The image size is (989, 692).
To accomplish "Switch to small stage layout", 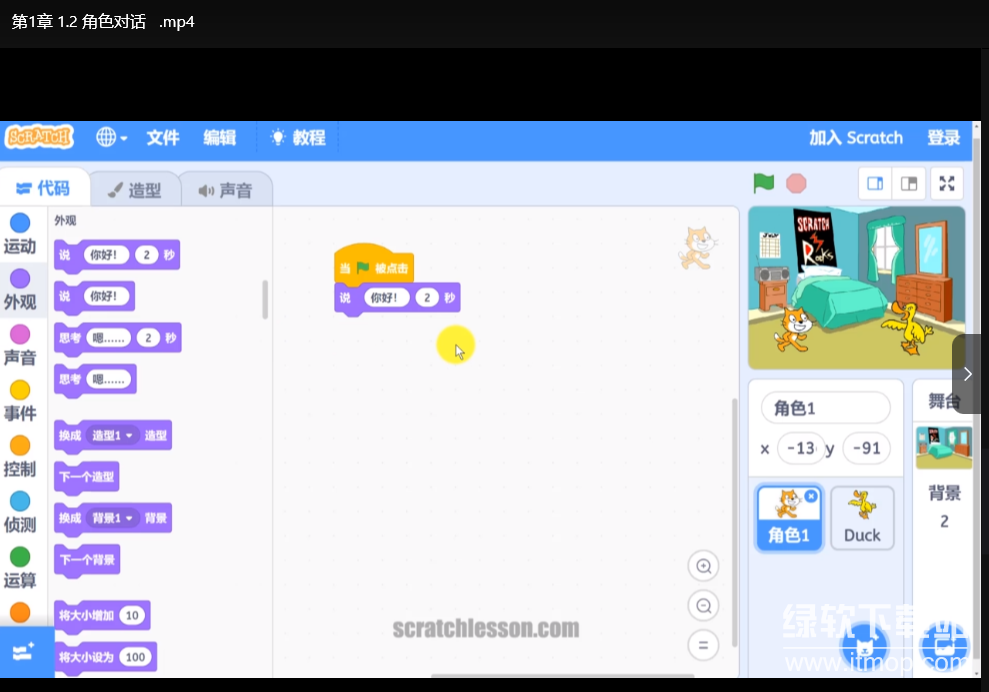I will (x=875, y=183).
